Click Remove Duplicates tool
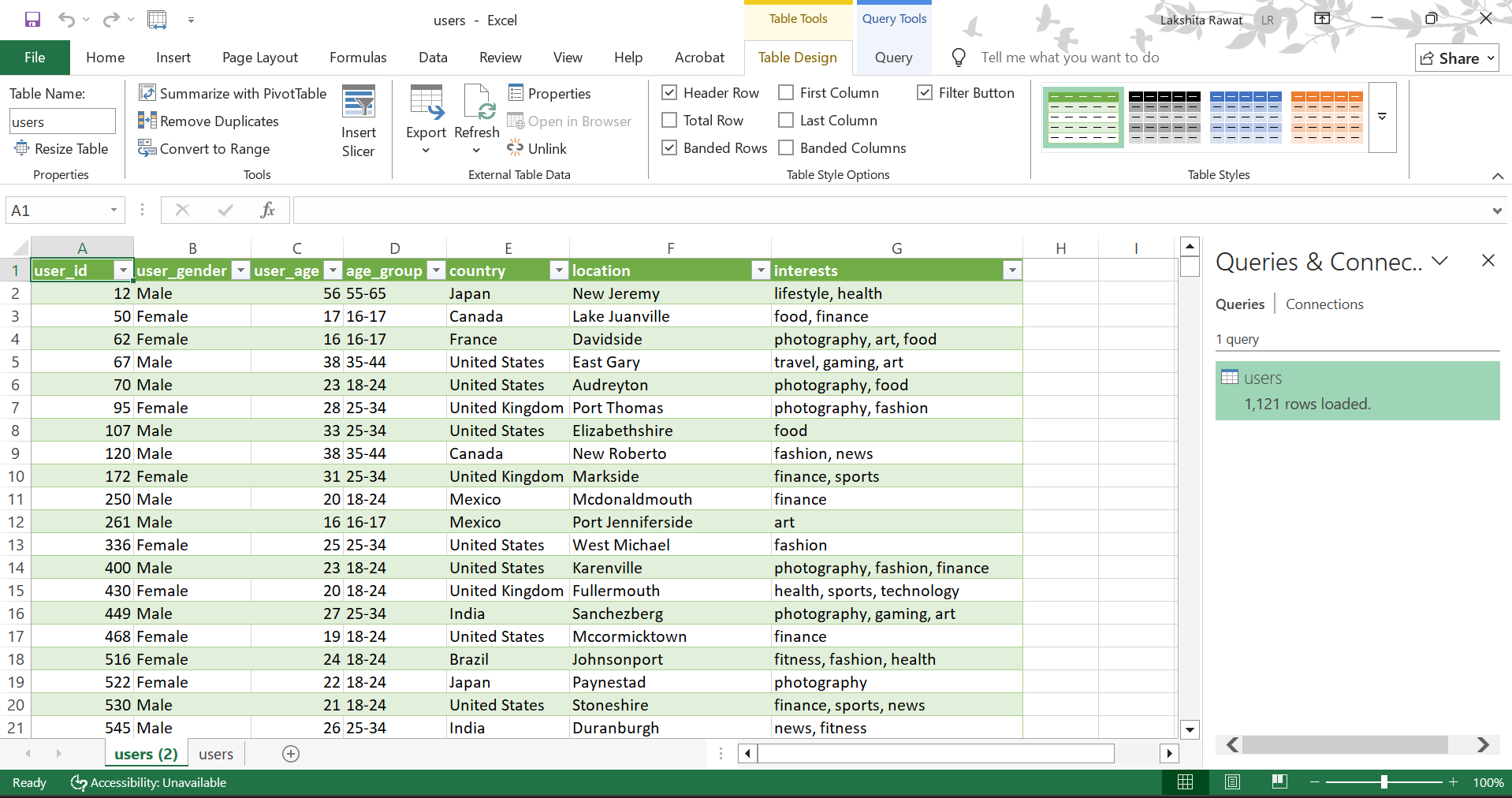 pos(209,121)
